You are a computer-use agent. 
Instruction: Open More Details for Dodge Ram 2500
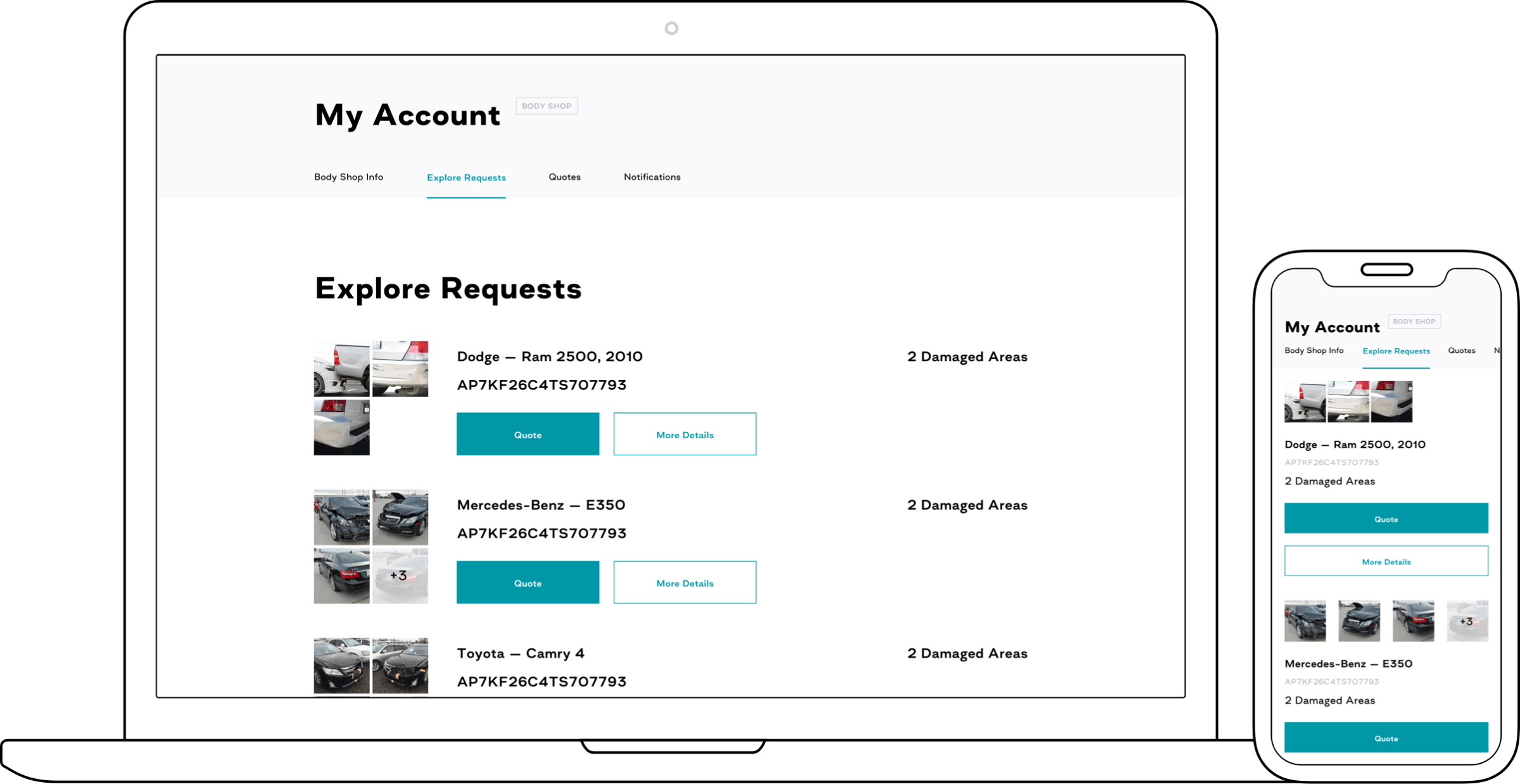[685, 434]
